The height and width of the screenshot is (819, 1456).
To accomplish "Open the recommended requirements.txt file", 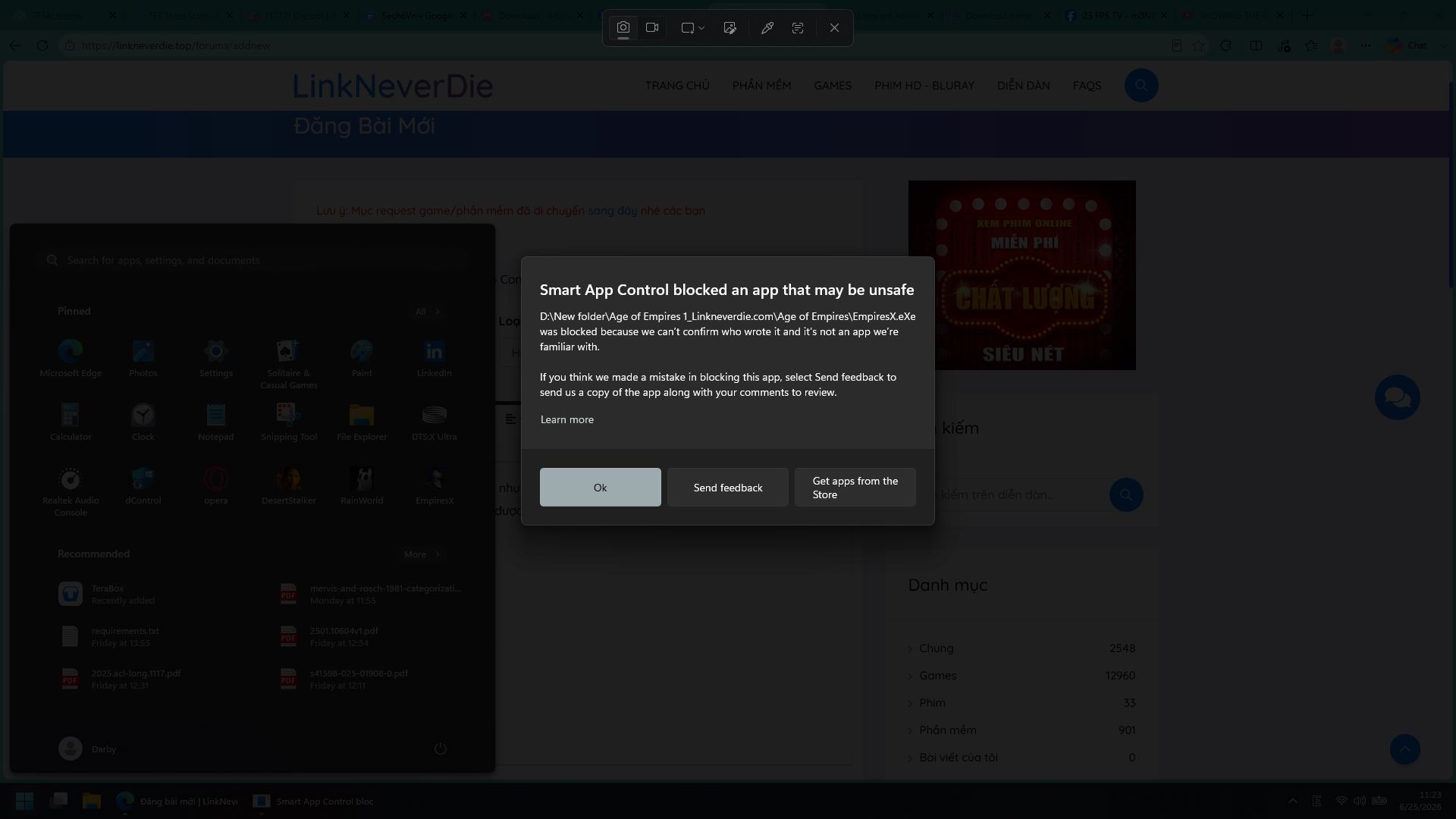I will point(143,636).
